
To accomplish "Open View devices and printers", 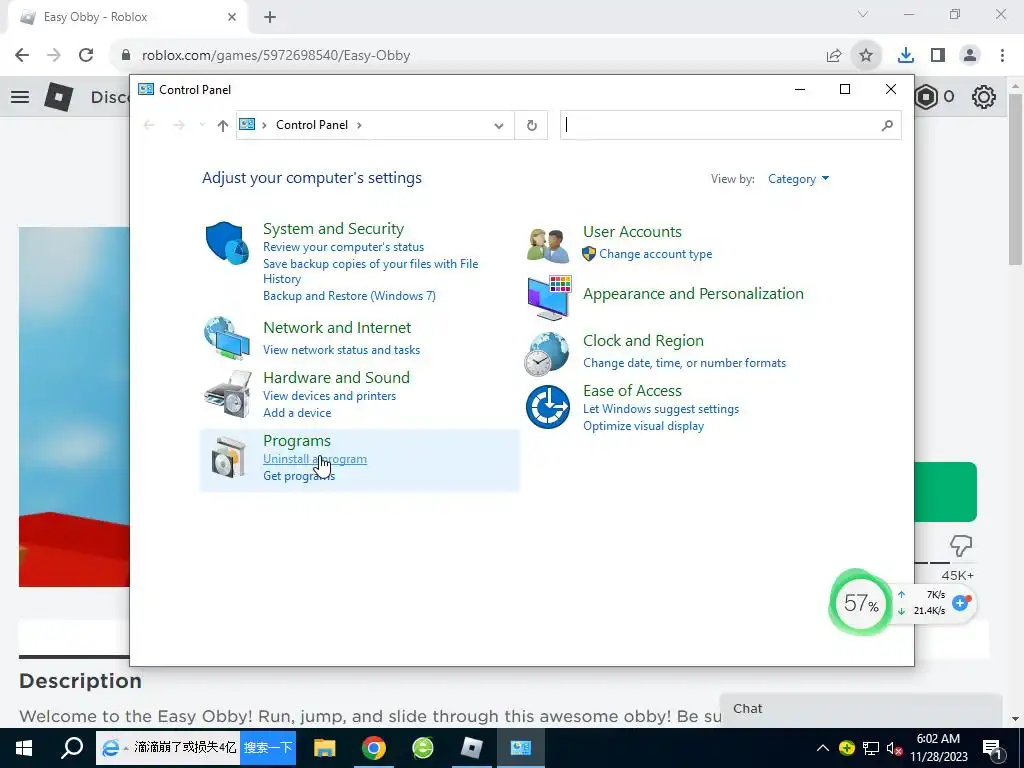I will [329, 396].
